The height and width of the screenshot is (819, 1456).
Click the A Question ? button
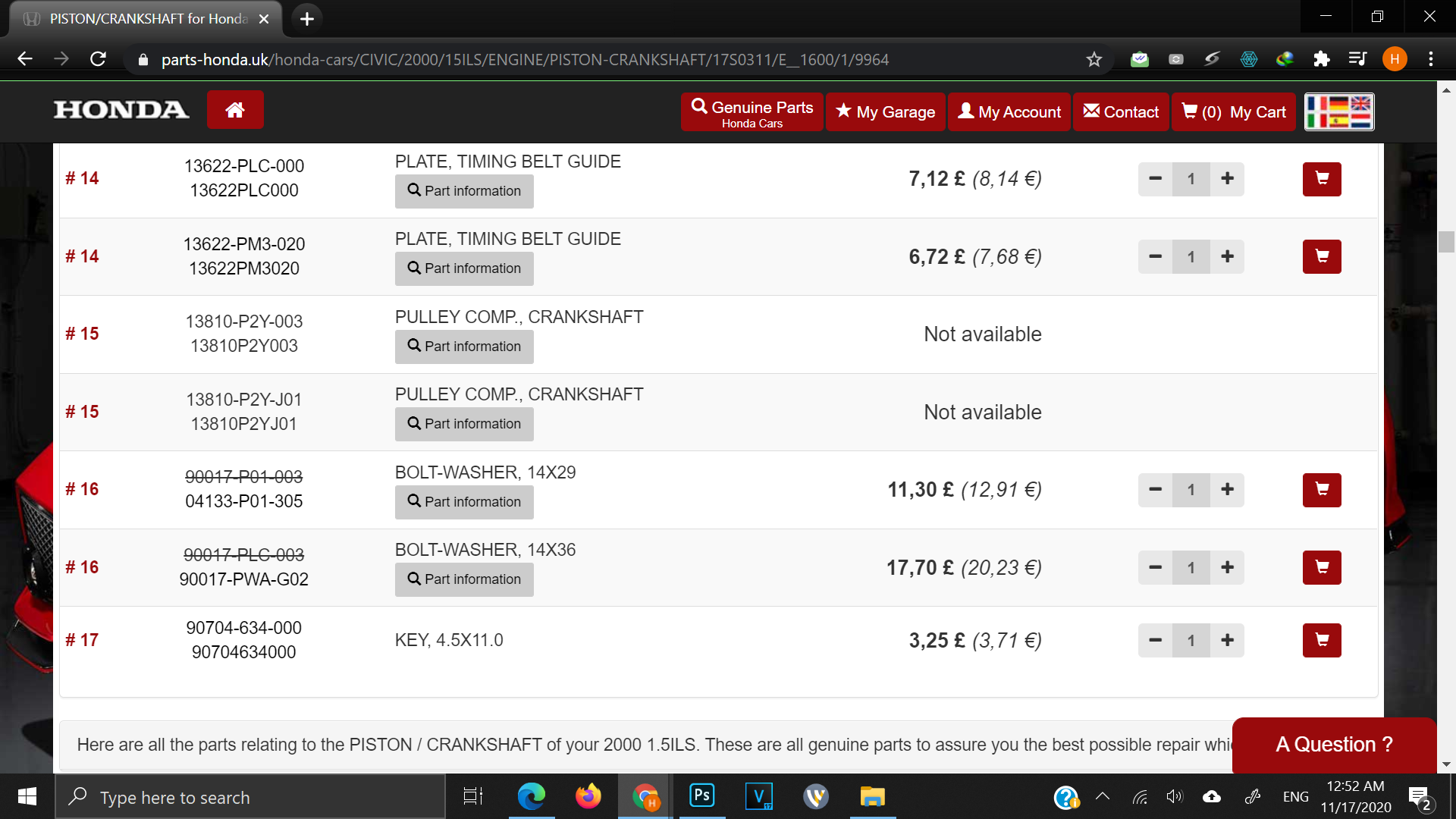1334,744
